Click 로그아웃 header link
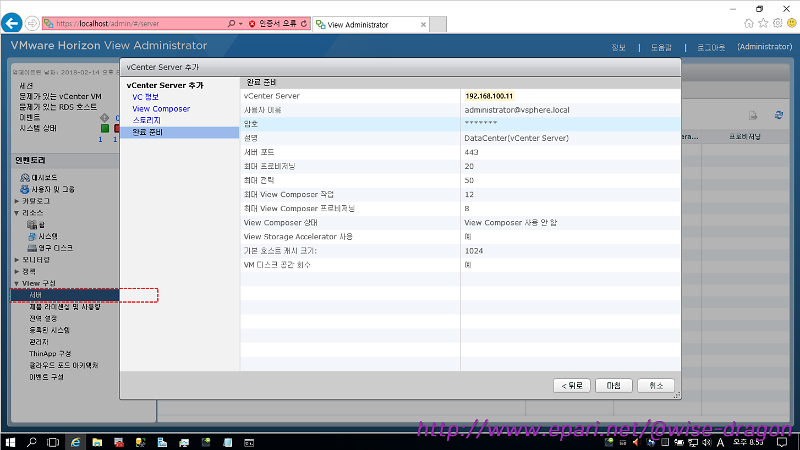This screenshot has height=450, width=800. [x=711, y=47]
